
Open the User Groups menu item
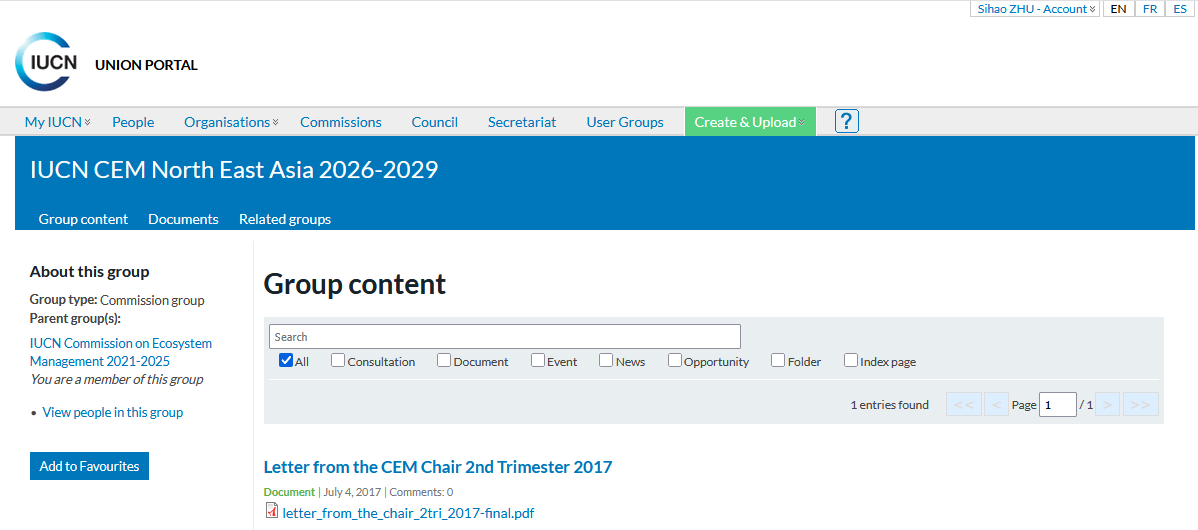click(x=625, y=122)
